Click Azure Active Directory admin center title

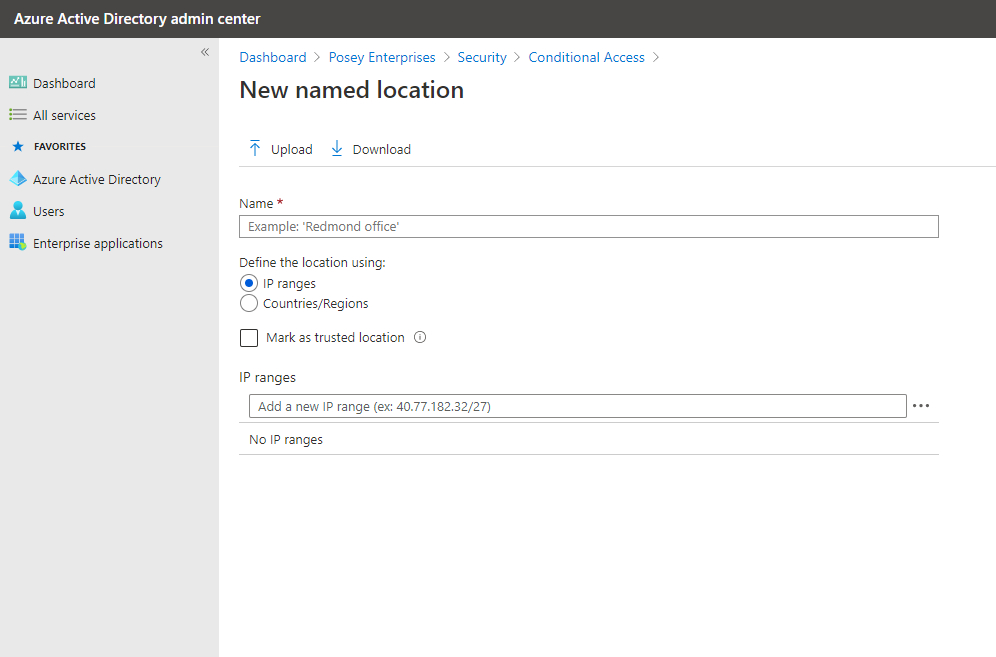pyautogui.click(x=137, y=19)
